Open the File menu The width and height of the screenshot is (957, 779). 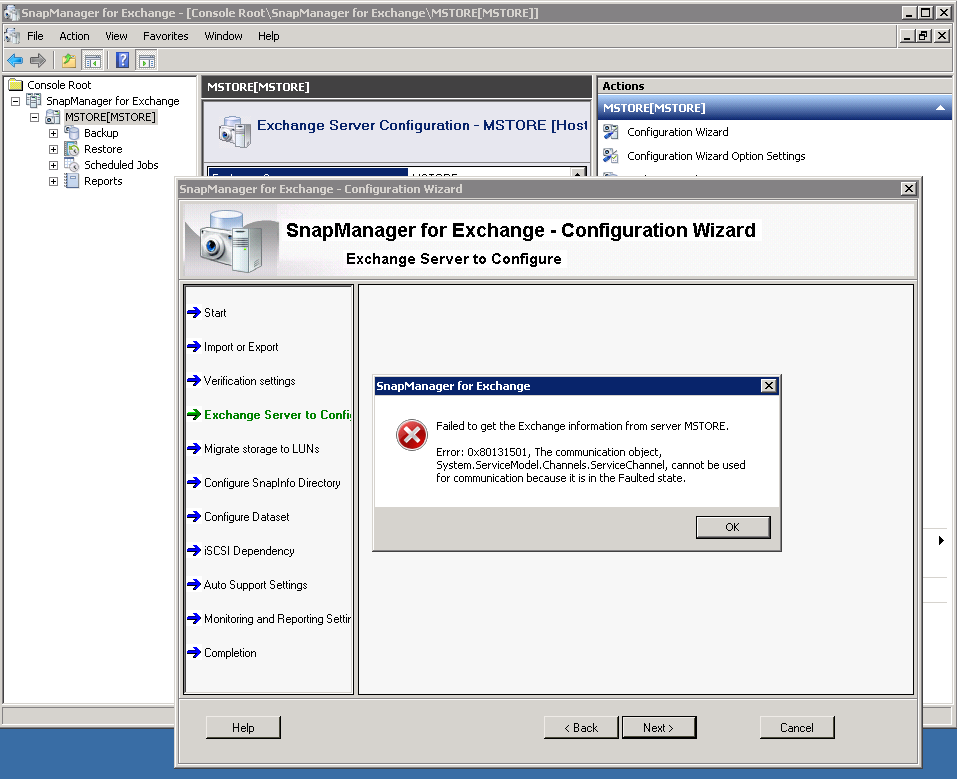tap(35, 36)
